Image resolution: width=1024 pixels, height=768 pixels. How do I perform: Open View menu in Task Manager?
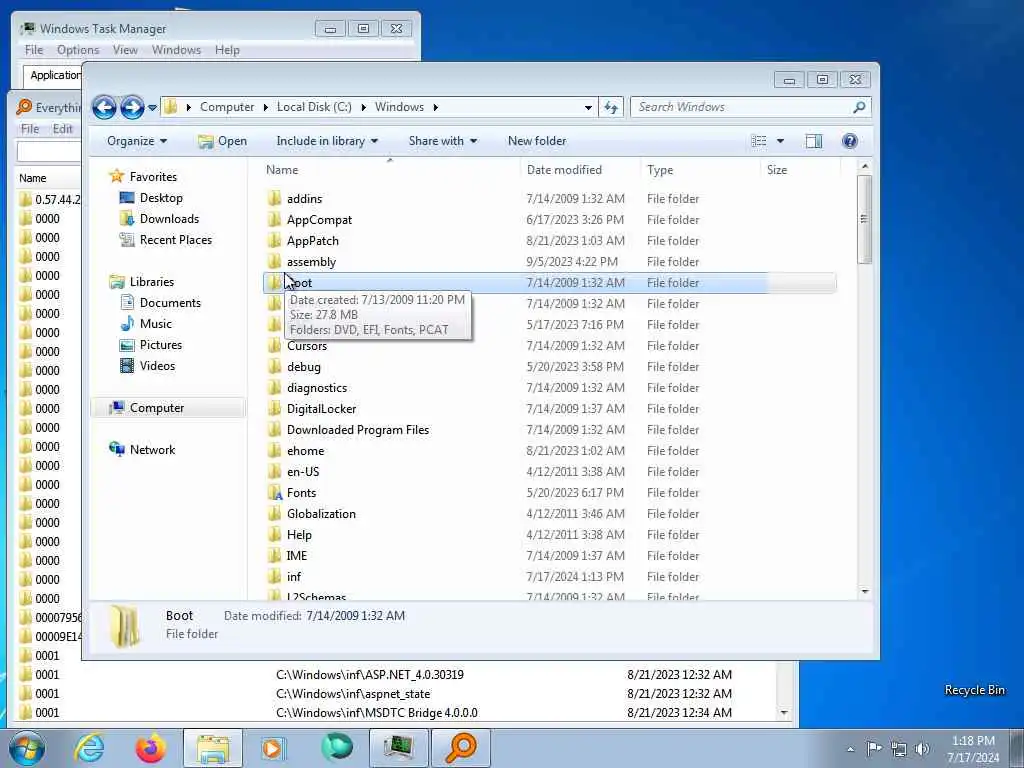[x=125, y=50]
